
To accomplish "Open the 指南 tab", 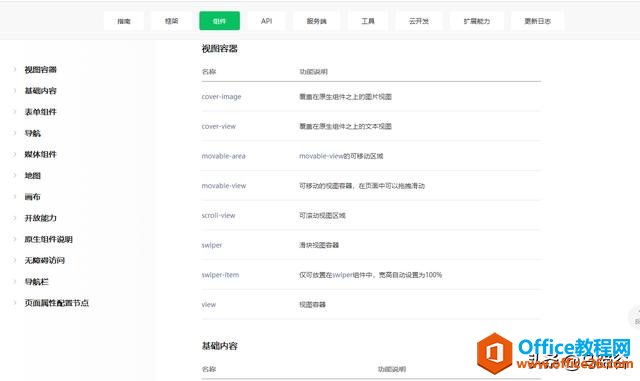I will pyautogui.click(x=124, y=21).
